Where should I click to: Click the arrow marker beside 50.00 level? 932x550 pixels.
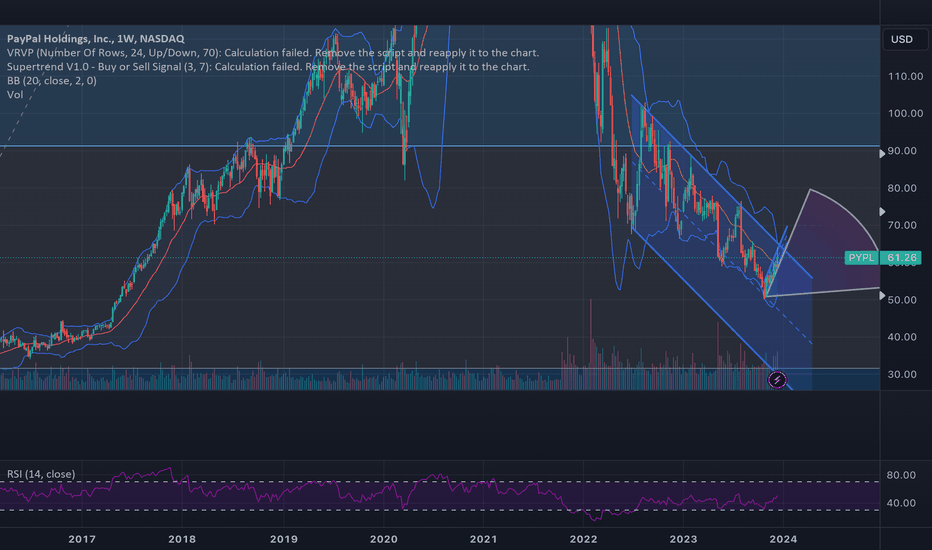pos(882,296)
